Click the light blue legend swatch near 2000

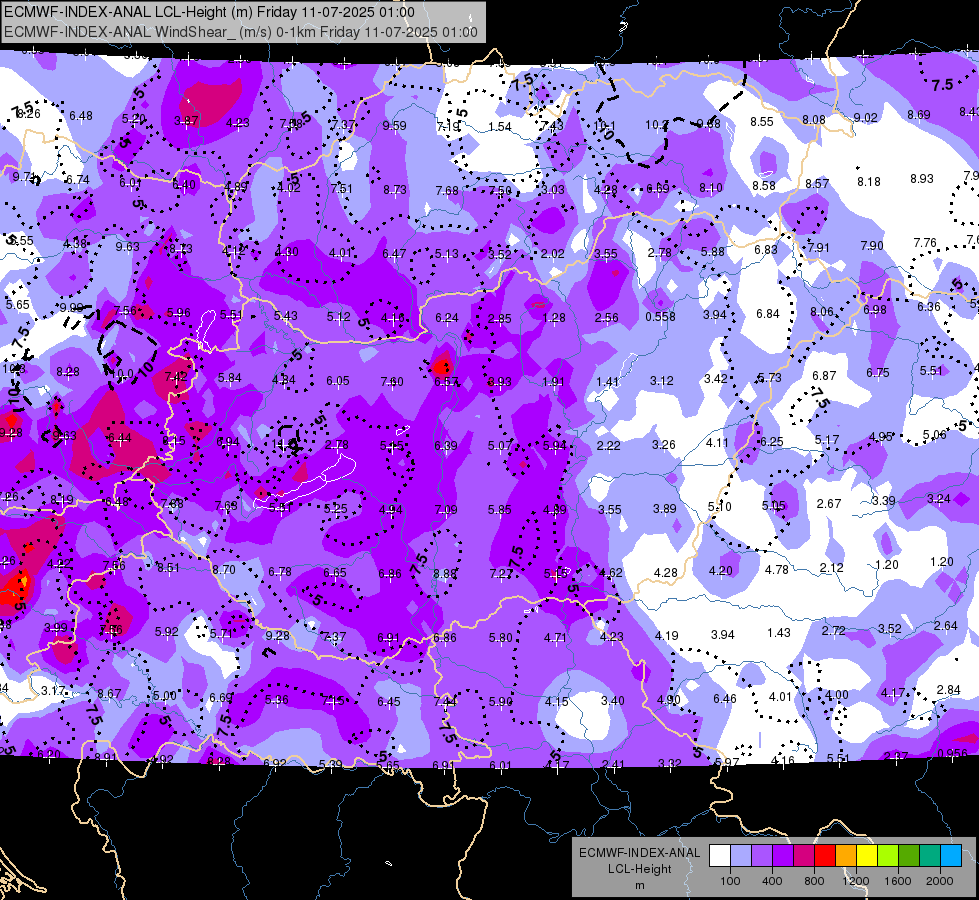(x=951, y=856)
